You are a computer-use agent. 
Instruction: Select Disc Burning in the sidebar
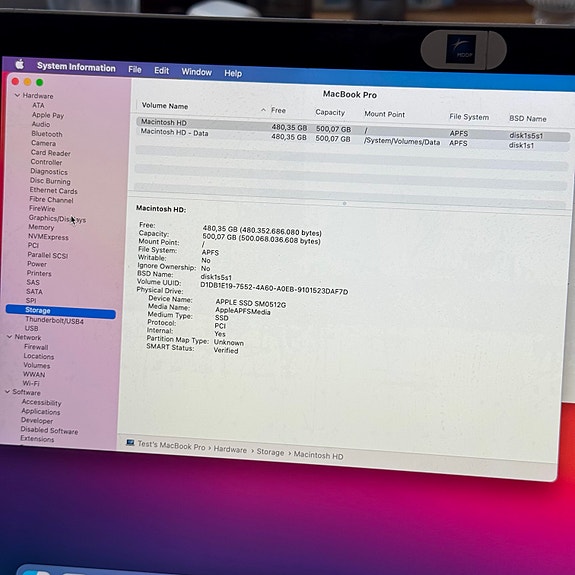(50, 181)
